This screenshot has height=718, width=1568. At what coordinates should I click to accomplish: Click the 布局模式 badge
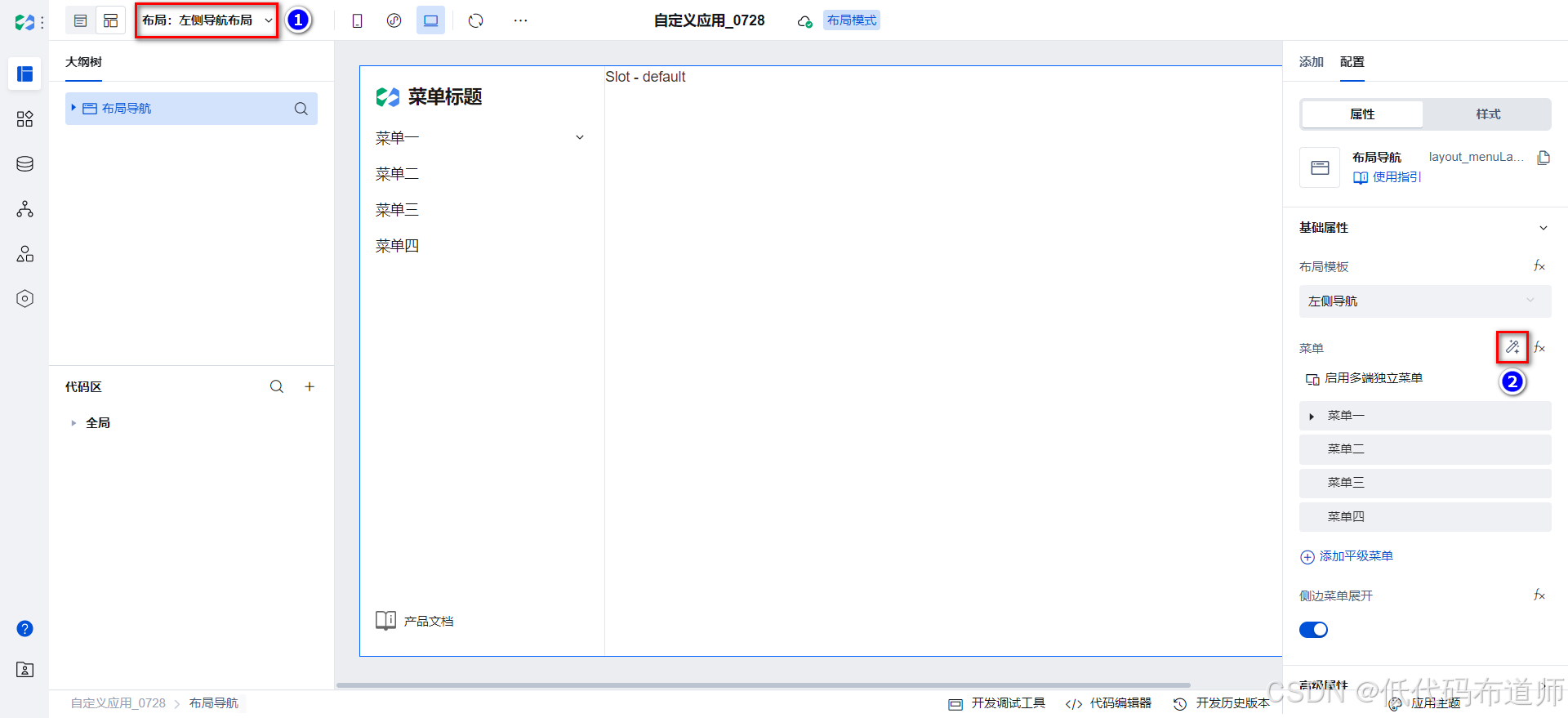[851, 20]
